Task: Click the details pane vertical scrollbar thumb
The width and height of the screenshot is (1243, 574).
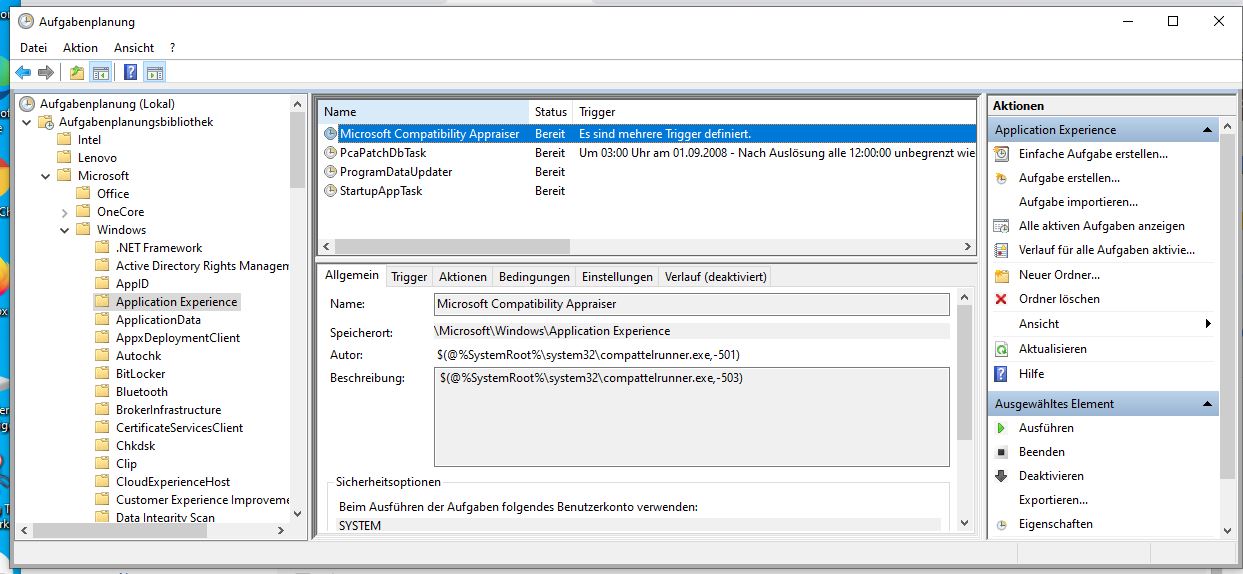Action: click(x=964, y=373)
